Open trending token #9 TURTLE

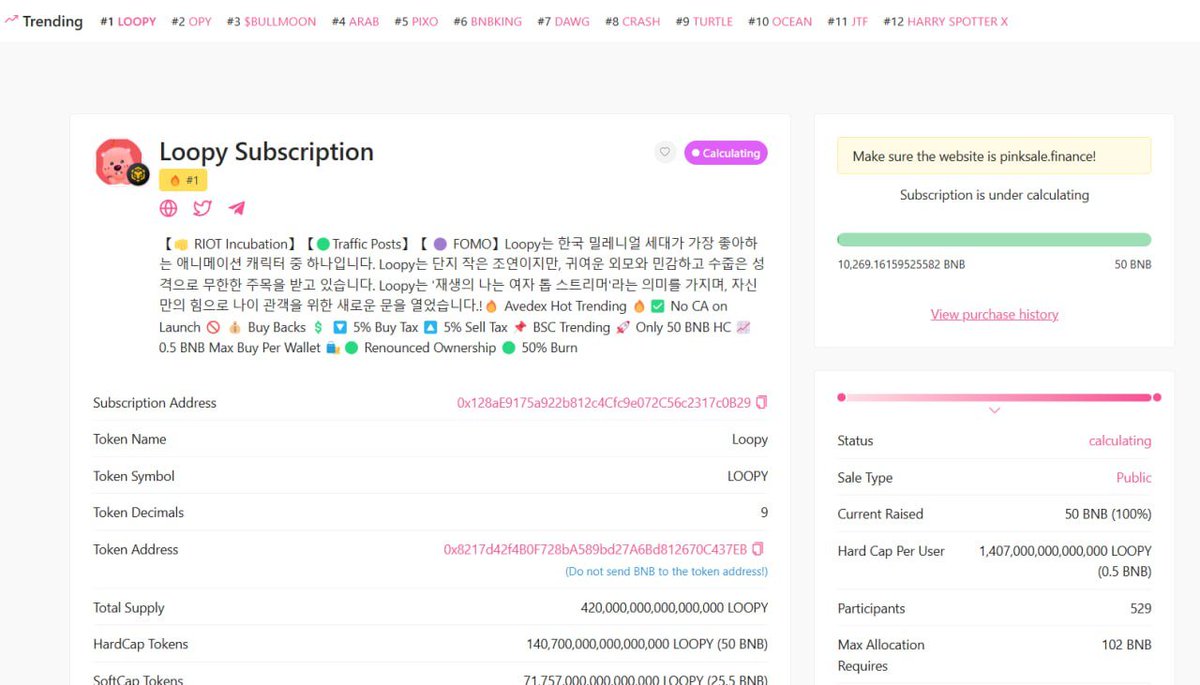pos(704,21)
